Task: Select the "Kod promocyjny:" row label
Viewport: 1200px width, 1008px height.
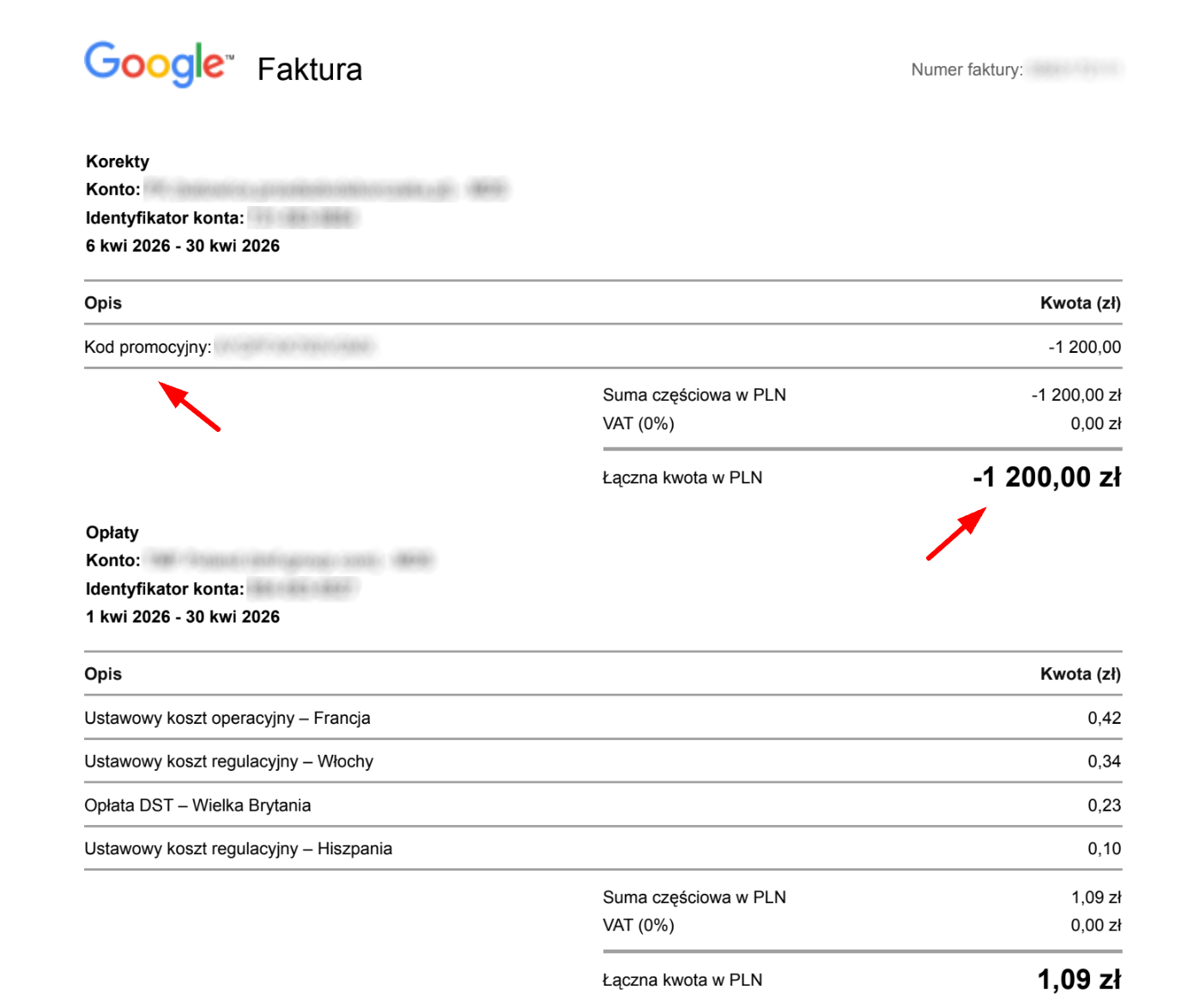Action: (x=148, y=347)
